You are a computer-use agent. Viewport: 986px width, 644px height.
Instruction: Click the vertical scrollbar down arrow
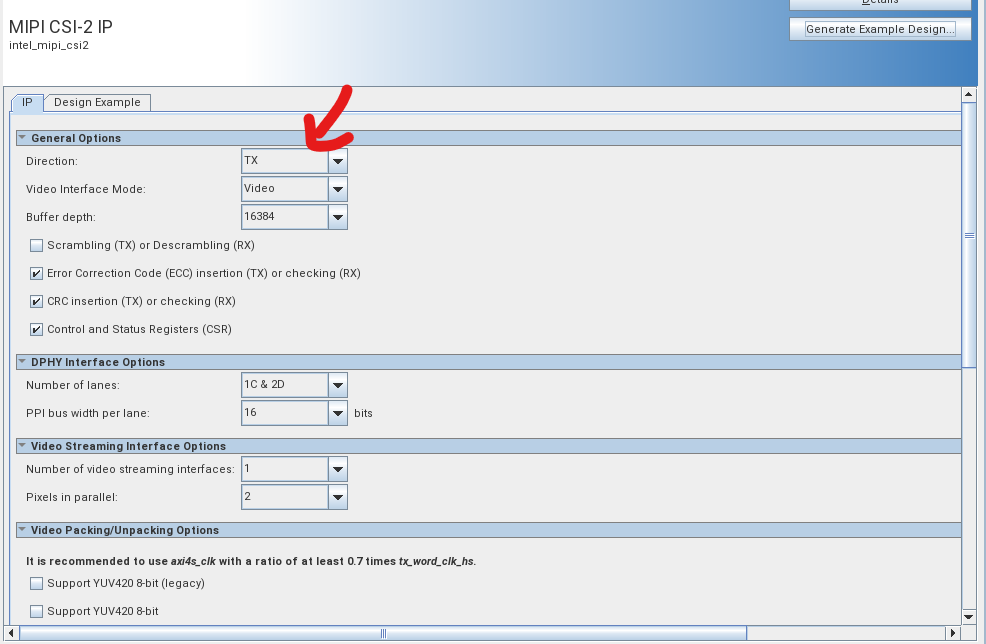(x=968, y=617)
